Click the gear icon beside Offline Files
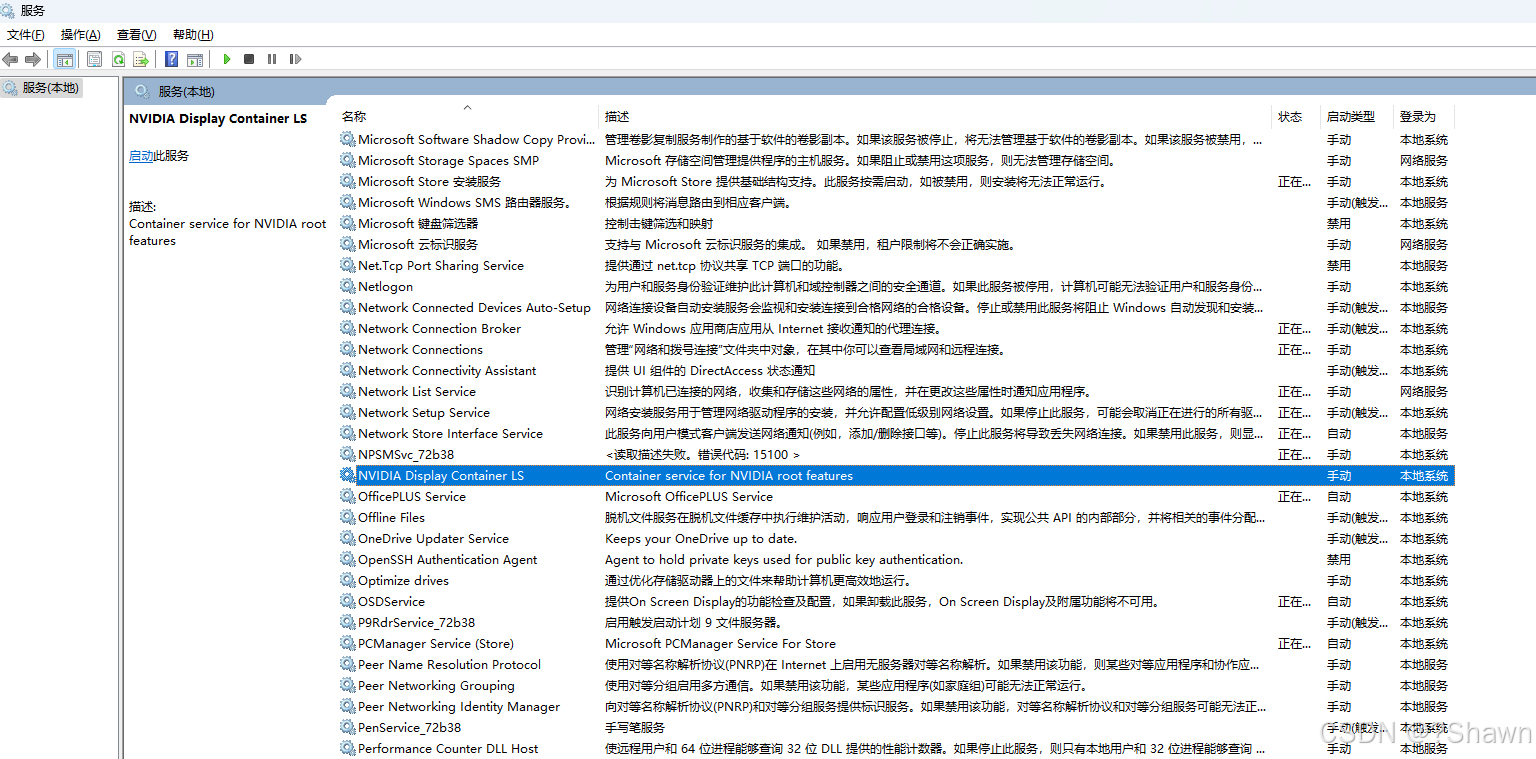 [x=348, y=517]
